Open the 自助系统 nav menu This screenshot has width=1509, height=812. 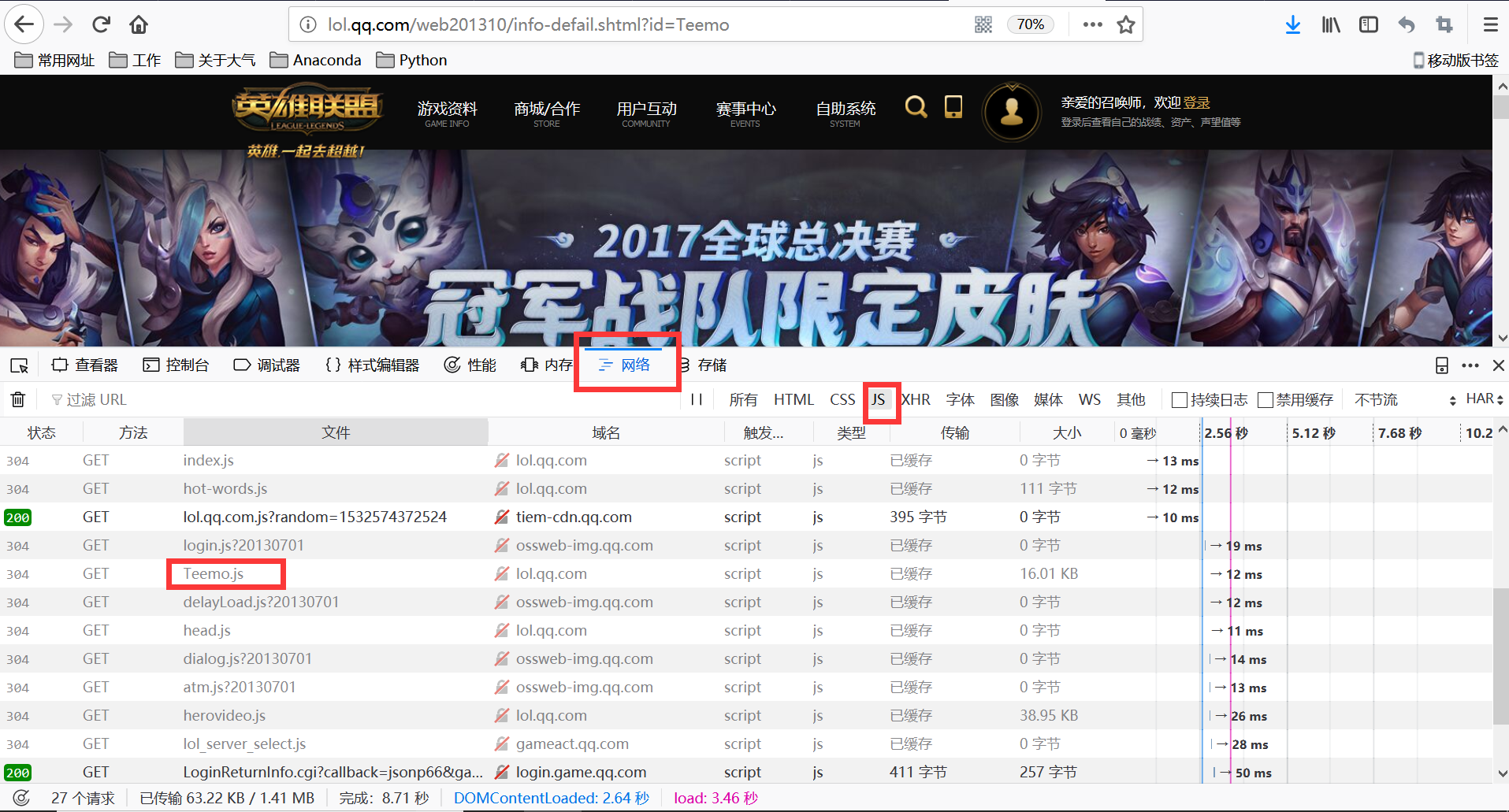coord(846,113)
